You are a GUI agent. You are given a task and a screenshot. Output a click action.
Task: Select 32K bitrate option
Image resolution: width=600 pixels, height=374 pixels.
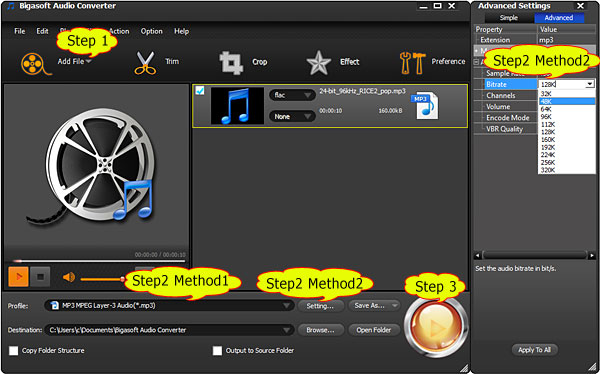[566, 94]
